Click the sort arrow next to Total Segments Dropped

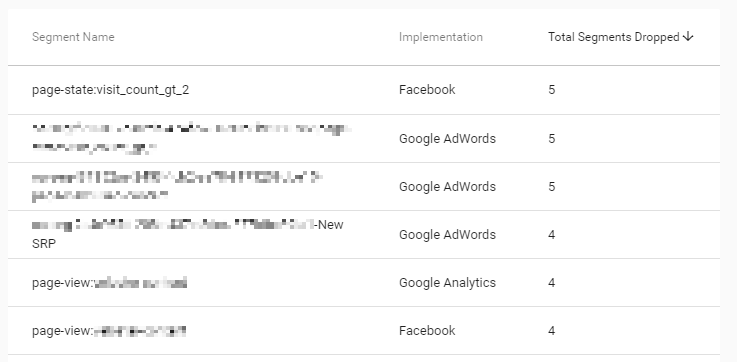pyautogui.click(x=688, y=37)
